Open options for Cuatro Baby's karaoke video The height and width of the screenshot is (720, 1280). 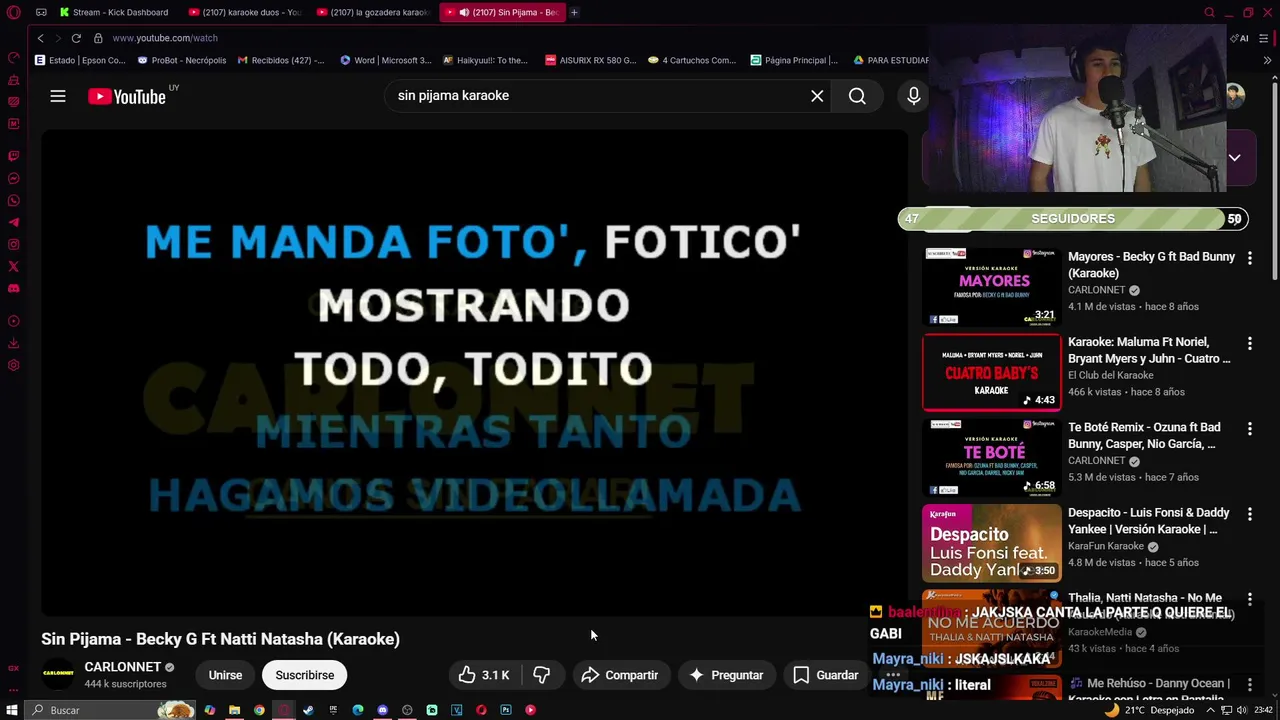(x=1249, y=343)
